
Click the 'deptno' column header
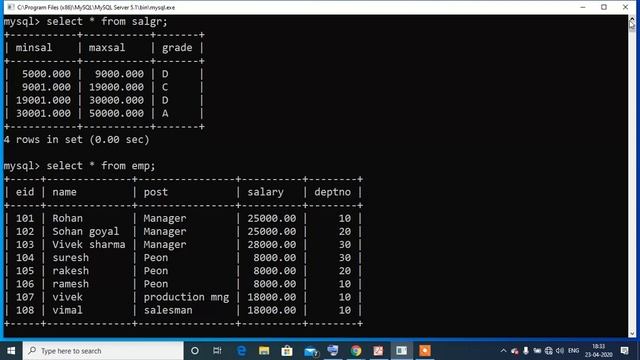[x=333, y=192]
